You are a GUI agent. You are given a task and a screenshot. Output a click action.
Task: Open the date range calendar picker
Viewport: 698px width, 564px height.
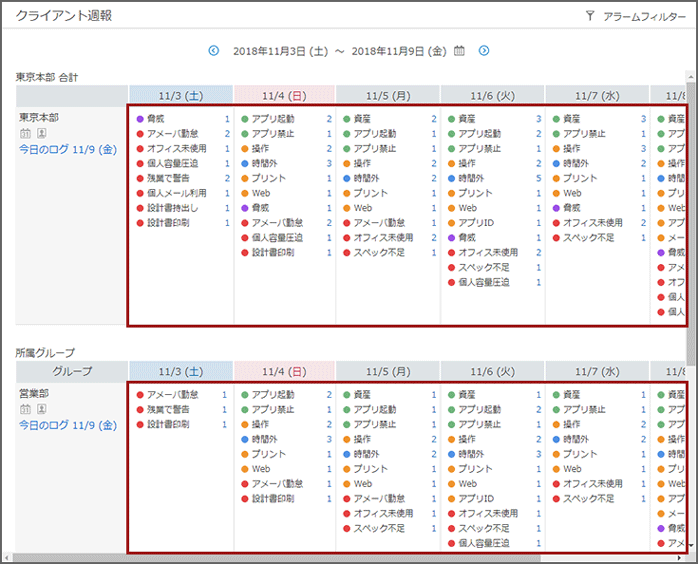pyautogui.click(x=460, y=51)
